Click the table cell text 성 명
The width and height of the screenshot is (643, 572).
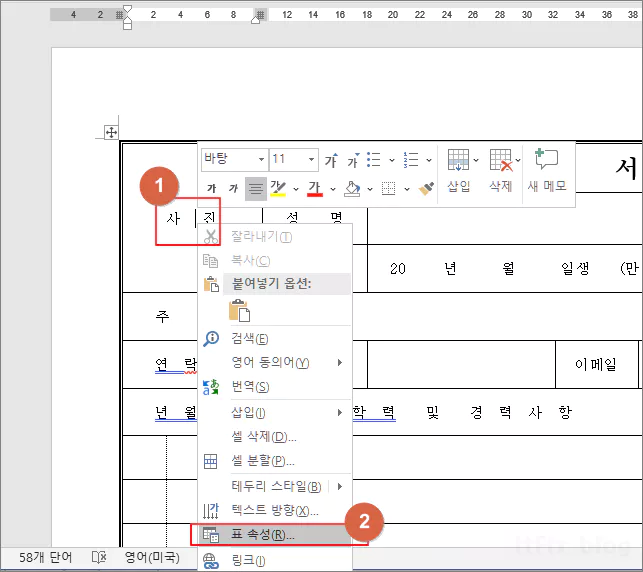(314, 216)
